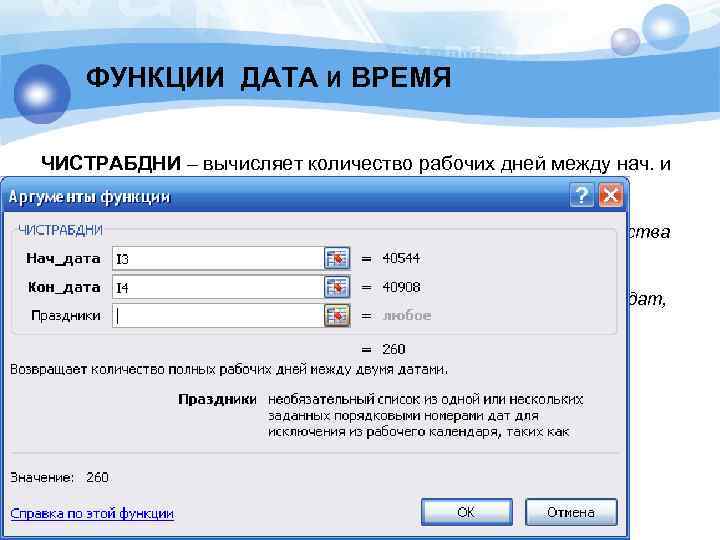Click the Кон_дата argument label
The image size is (720, 540).
[64, 287]
